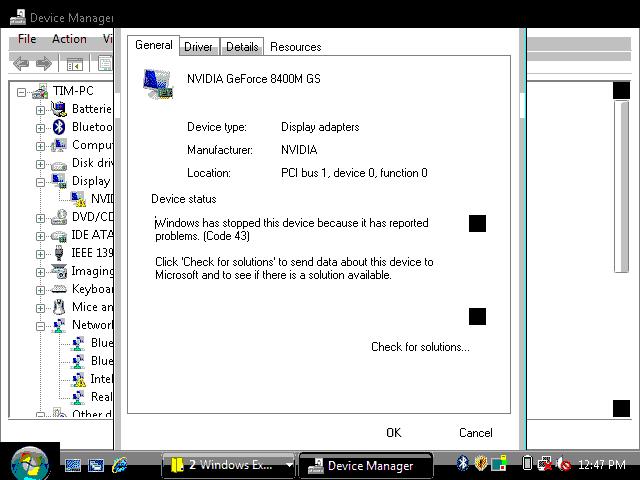Select the NVIDIA device warning icon

[78, 199]
